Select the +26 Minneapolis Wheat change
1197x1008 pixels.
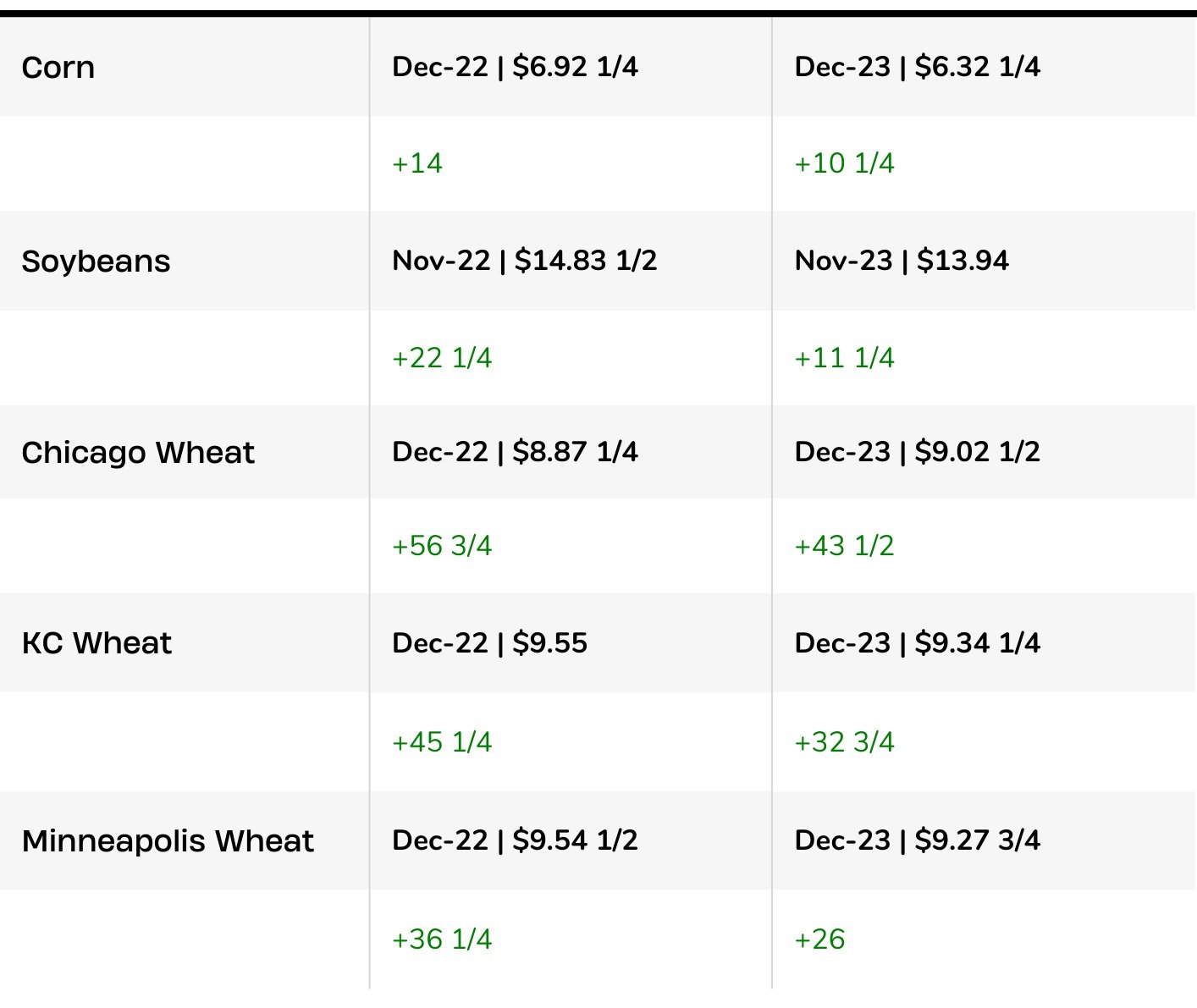coord(819,939)
